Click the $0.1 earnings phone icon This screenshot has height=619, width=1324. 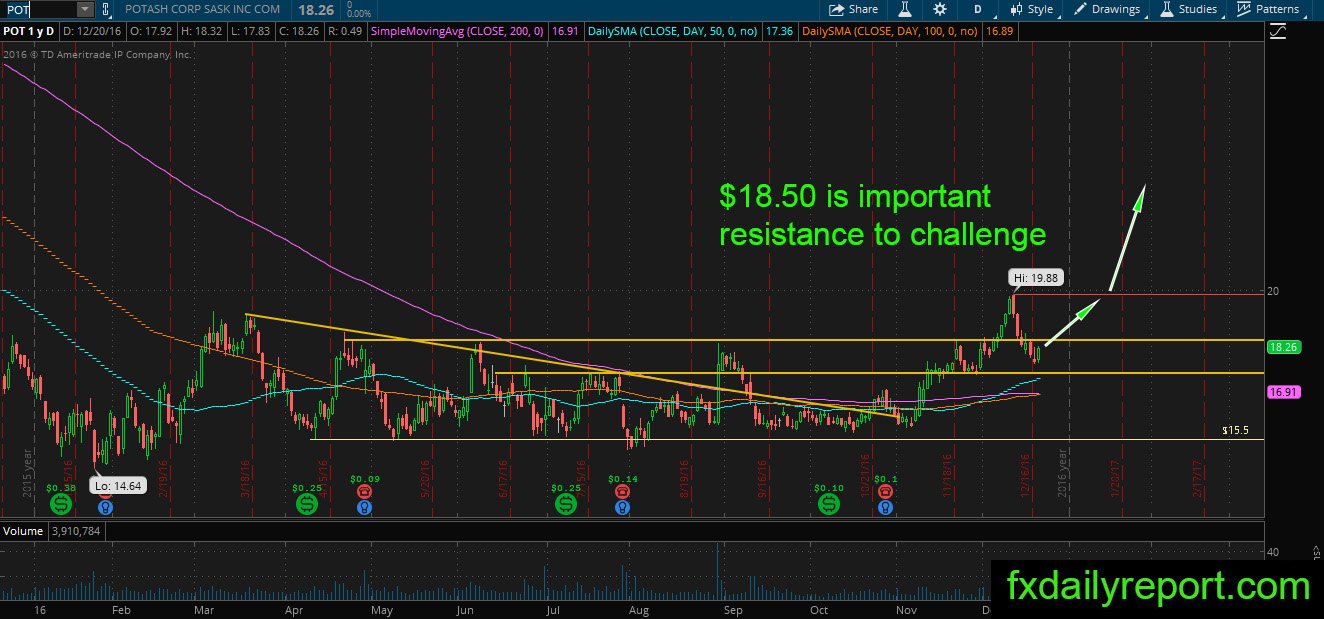tap(884, 492)
